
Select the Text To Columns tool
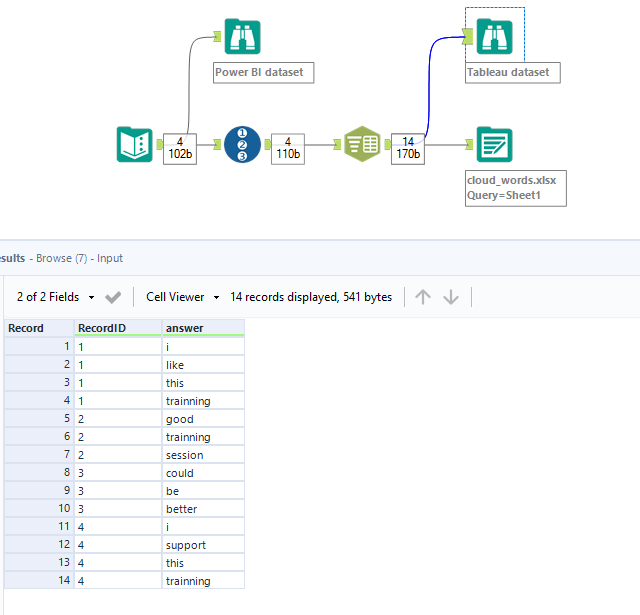pyautogui.click(x=361, y=144)
